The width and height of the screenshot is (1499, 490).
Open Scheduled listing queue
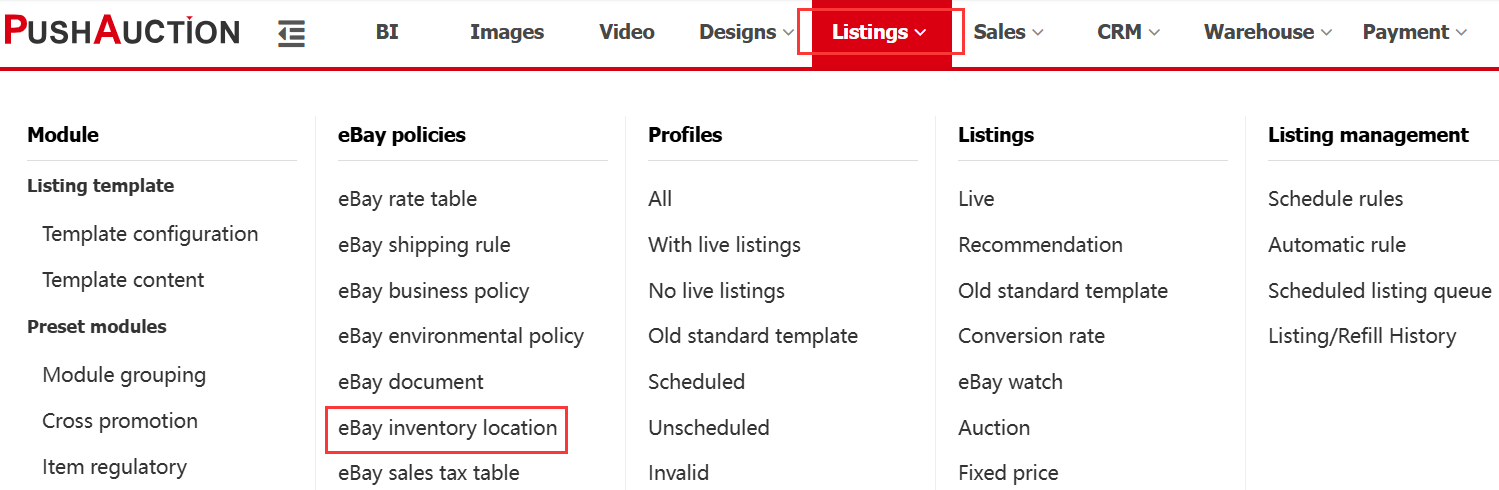[1379, 291]
